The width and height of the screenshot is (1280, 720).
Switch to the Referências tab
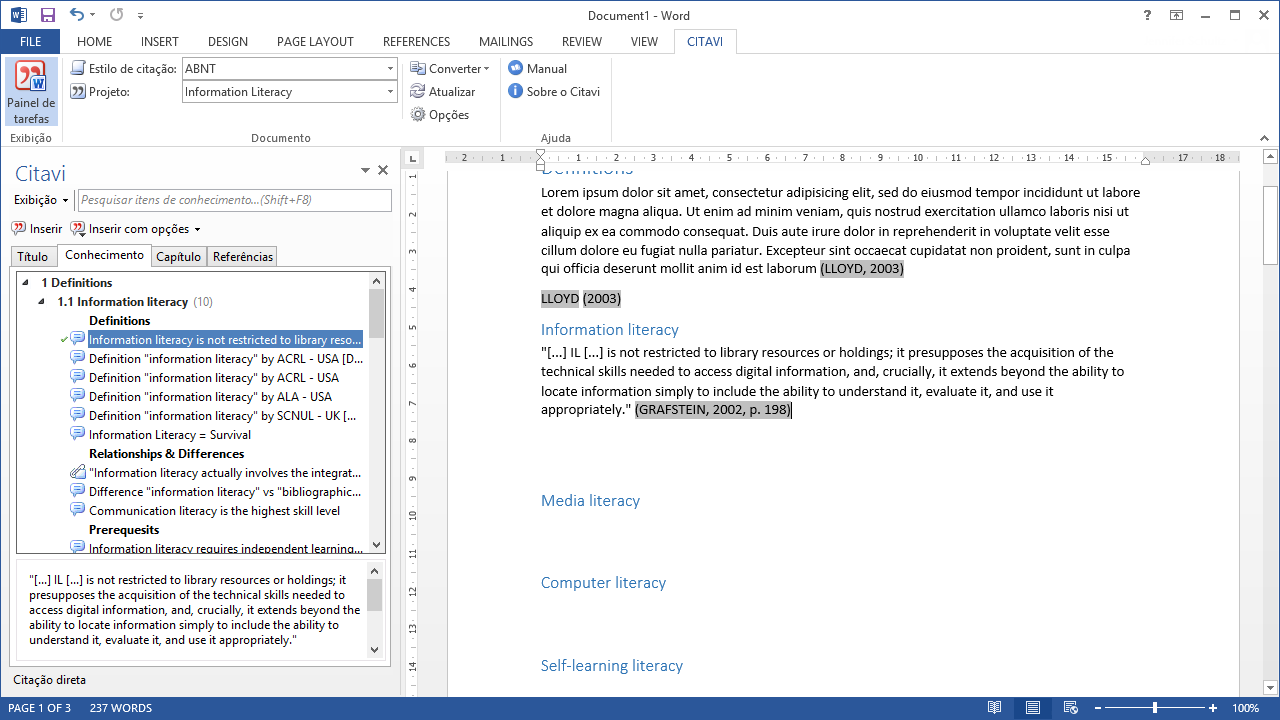tap(243, 257)
